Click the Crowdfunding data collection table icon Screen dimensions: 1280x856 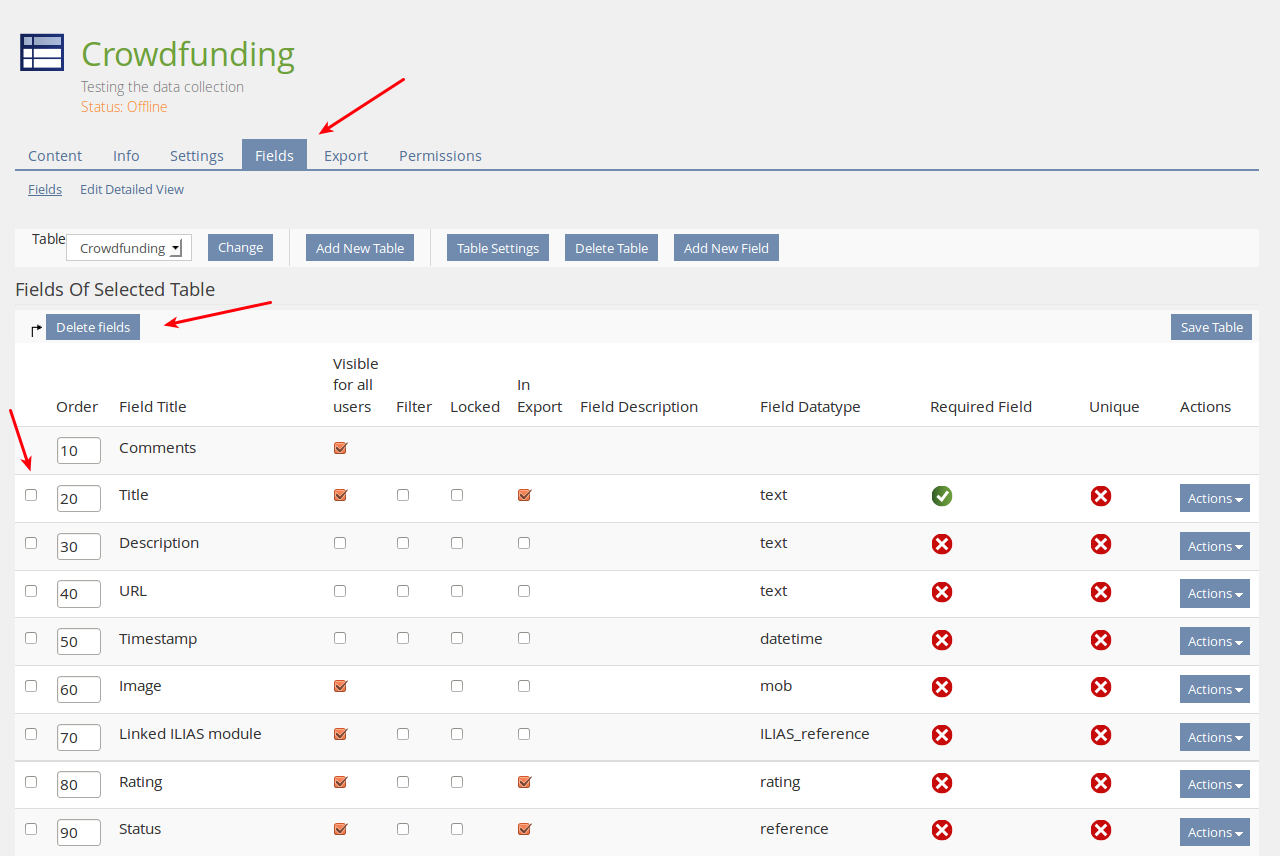[42, 53]
